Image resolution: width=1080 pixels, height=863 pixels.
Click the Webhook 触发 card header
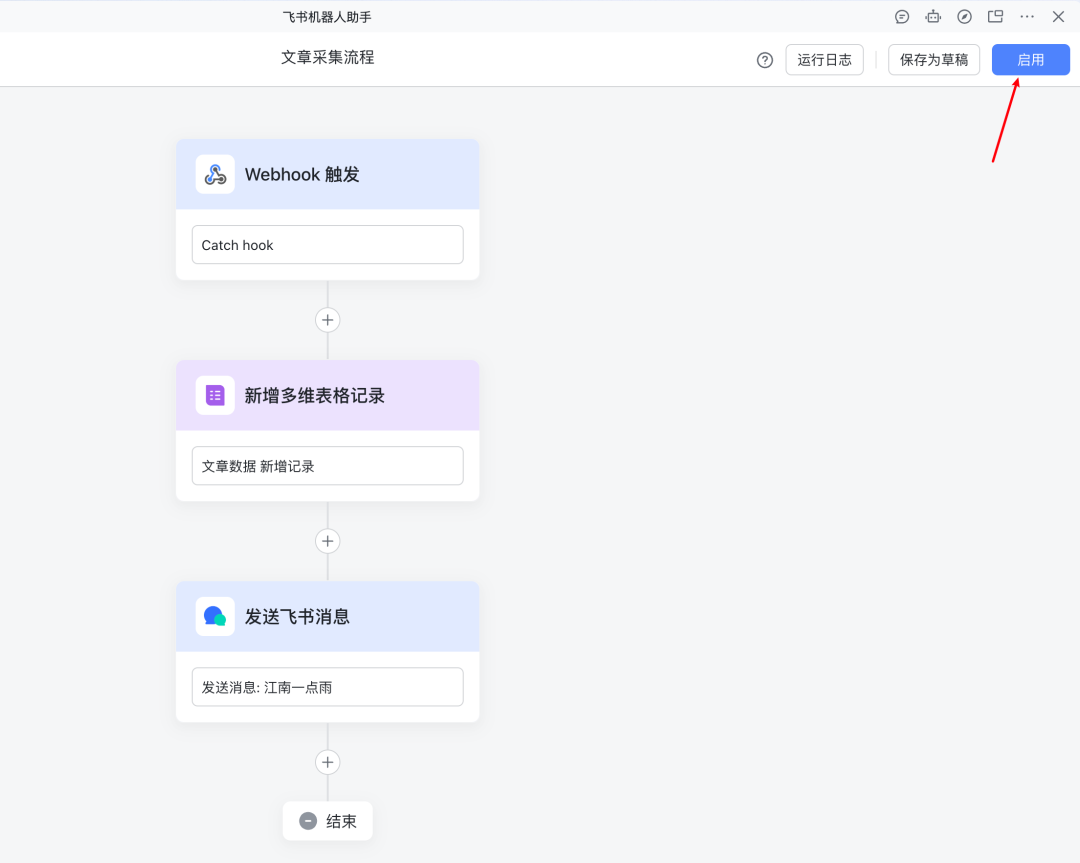point(328,174)
